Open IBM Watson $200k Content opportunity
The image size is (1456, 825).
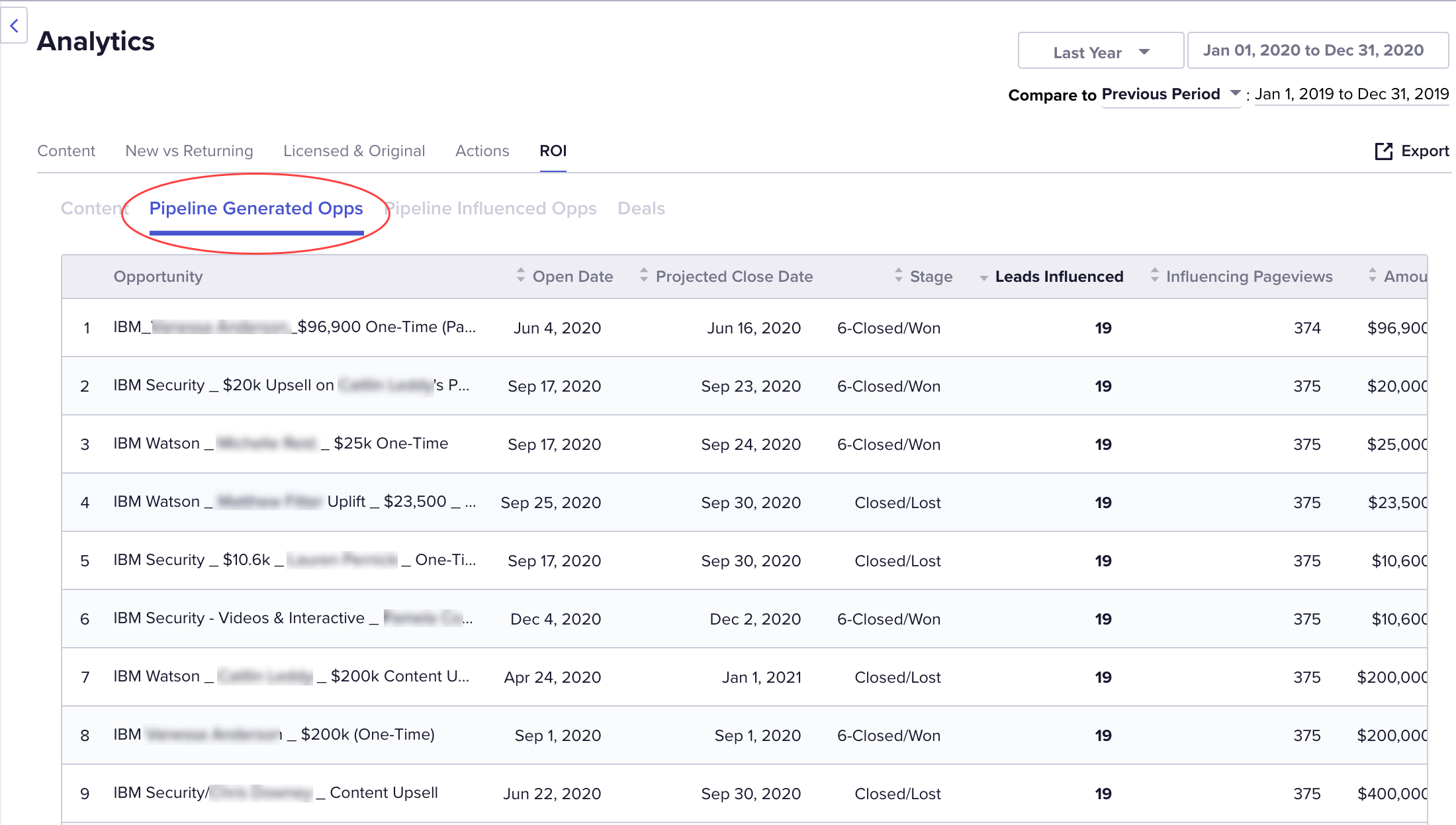coord(291,677)
